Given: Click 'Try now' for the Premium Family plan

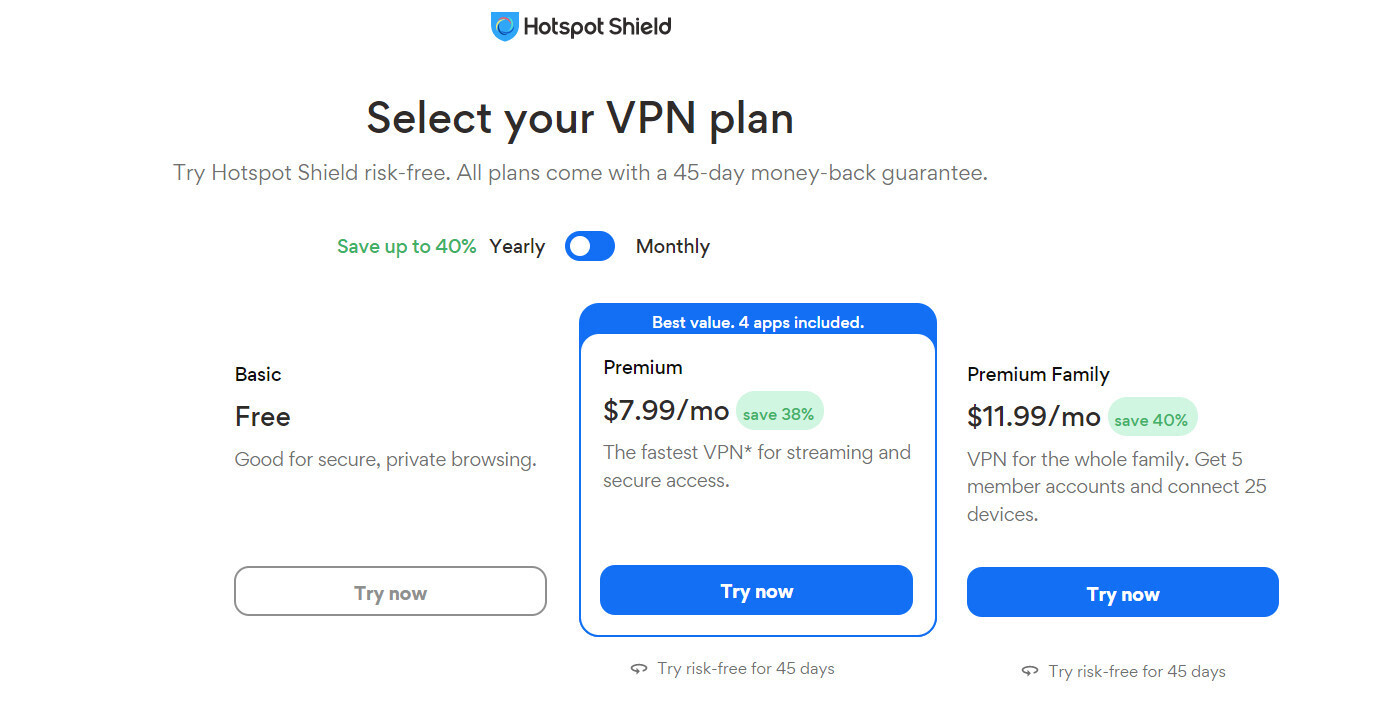Looking at the screenshot, I should pos(1122,592).
